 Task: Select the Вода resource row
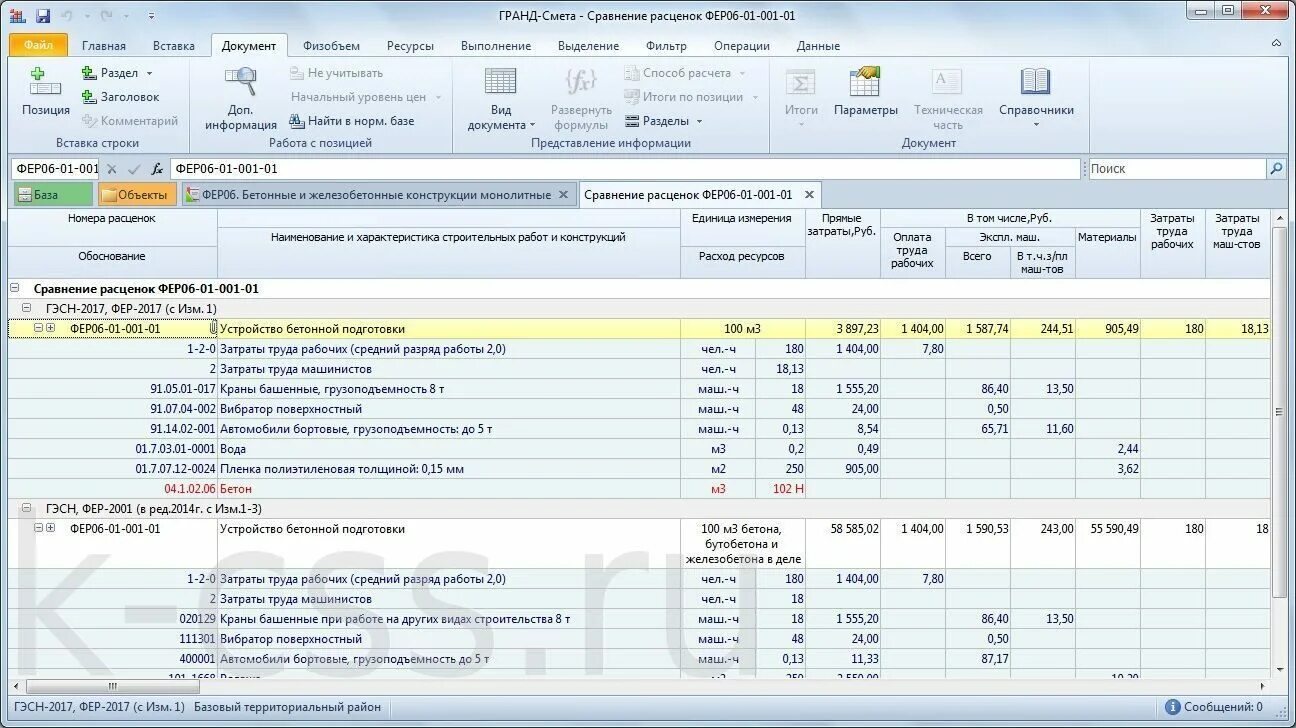(640, 449)
